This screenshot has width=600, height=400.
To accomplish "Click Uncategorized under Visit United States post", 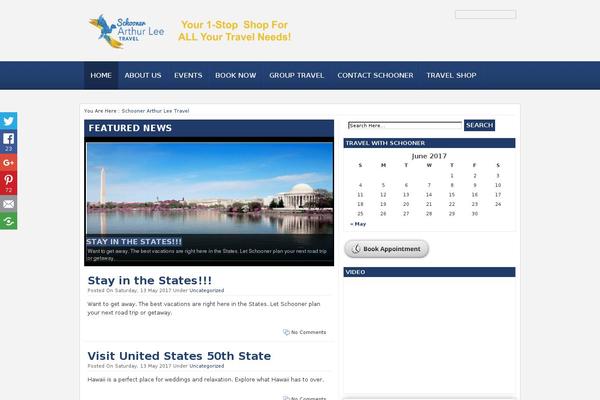I will [x=207, y=366].
